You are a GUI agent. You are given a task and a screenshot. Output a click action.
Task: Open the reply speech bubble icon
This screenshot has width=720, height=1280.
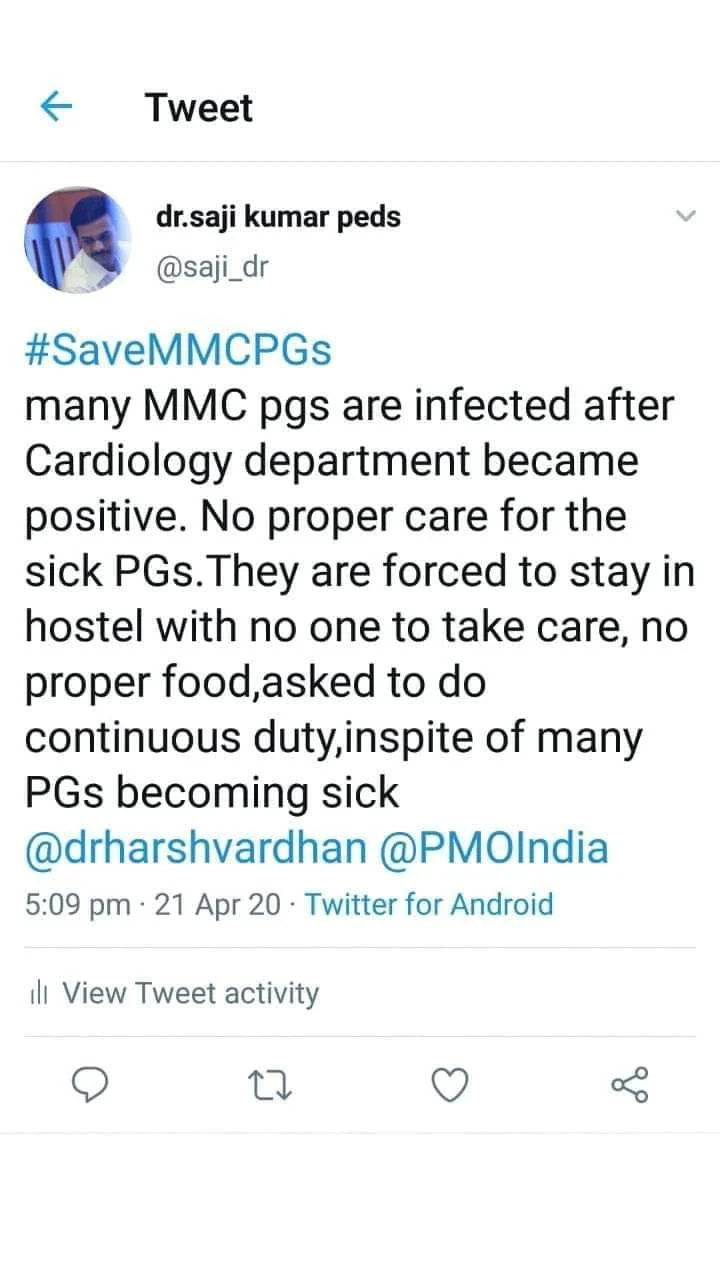click(x=91, y=1084)
